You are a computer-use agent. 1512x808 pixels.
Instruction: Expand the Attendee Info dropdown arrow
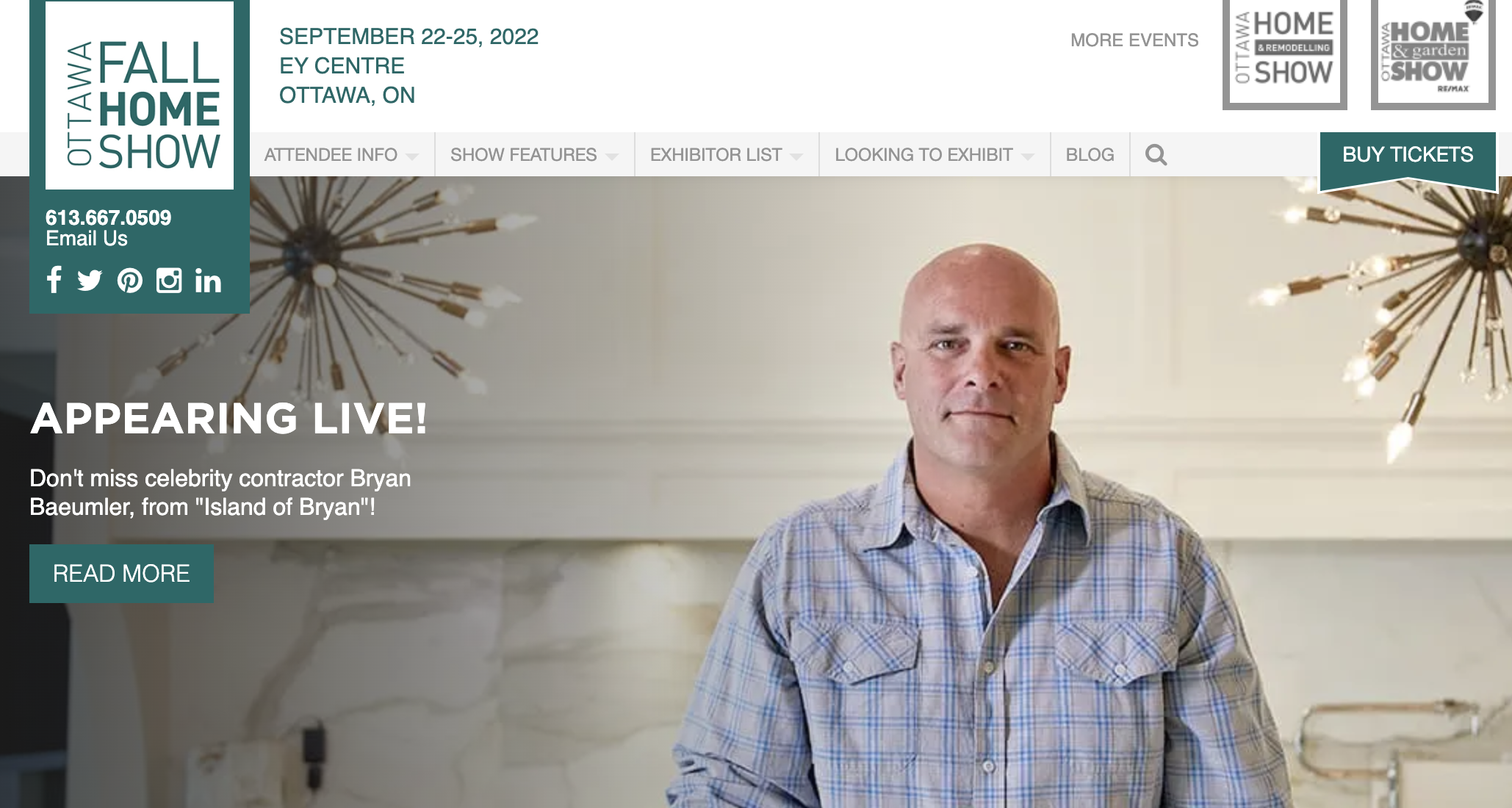pyautogui.click(x=412, y=156)
